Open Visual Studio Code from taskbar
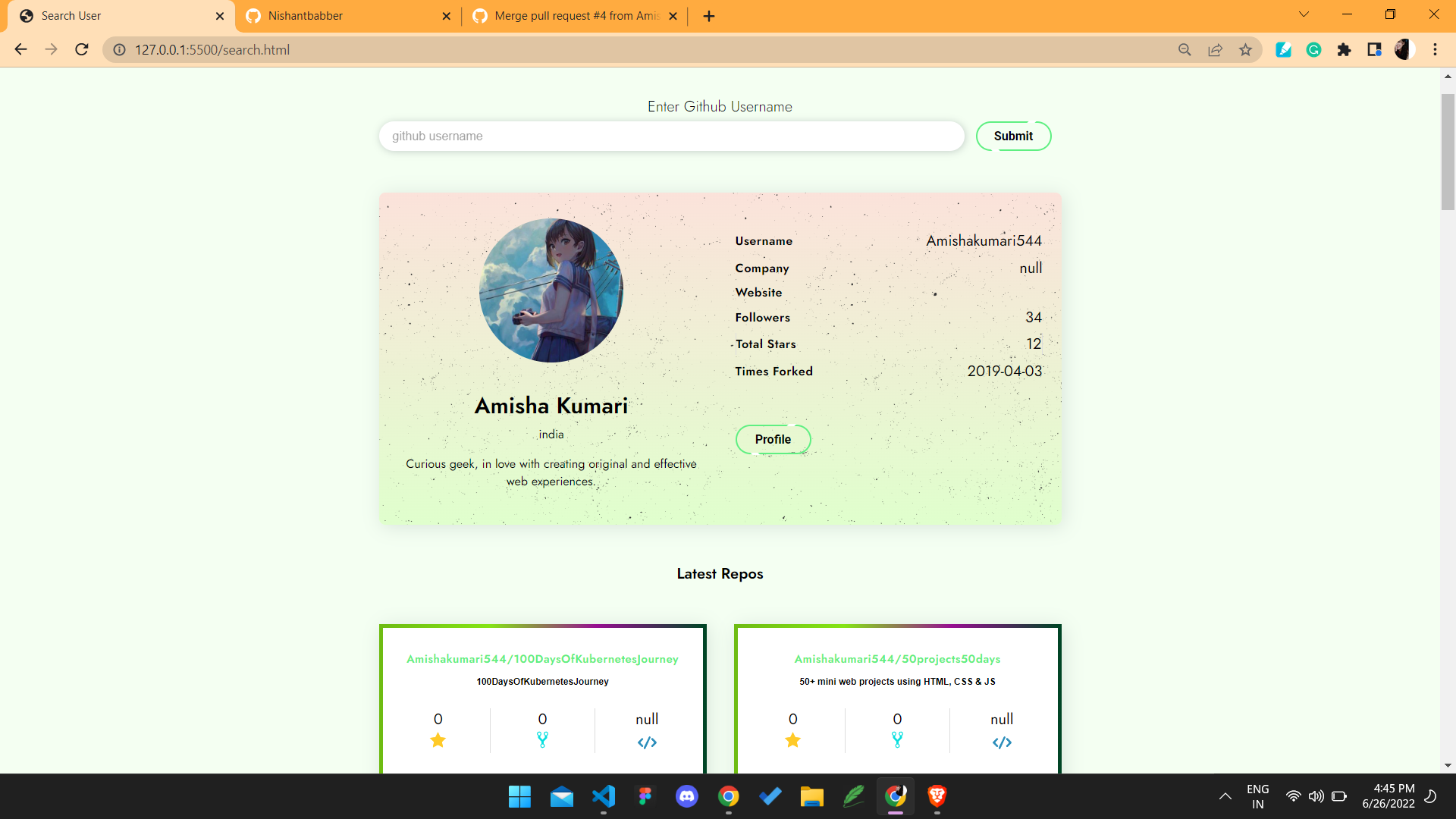 (604, 796)
